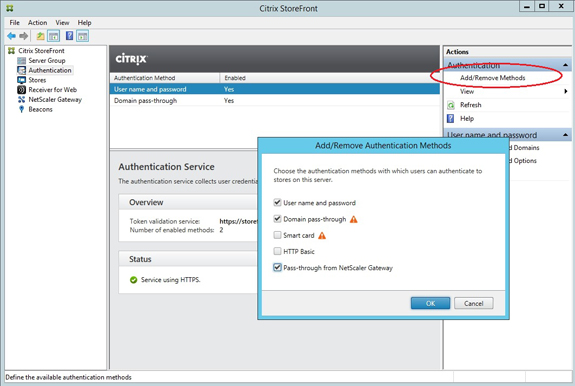575x386 pixels.
Task: Select Beacons tree node
Action: [41, 109]
